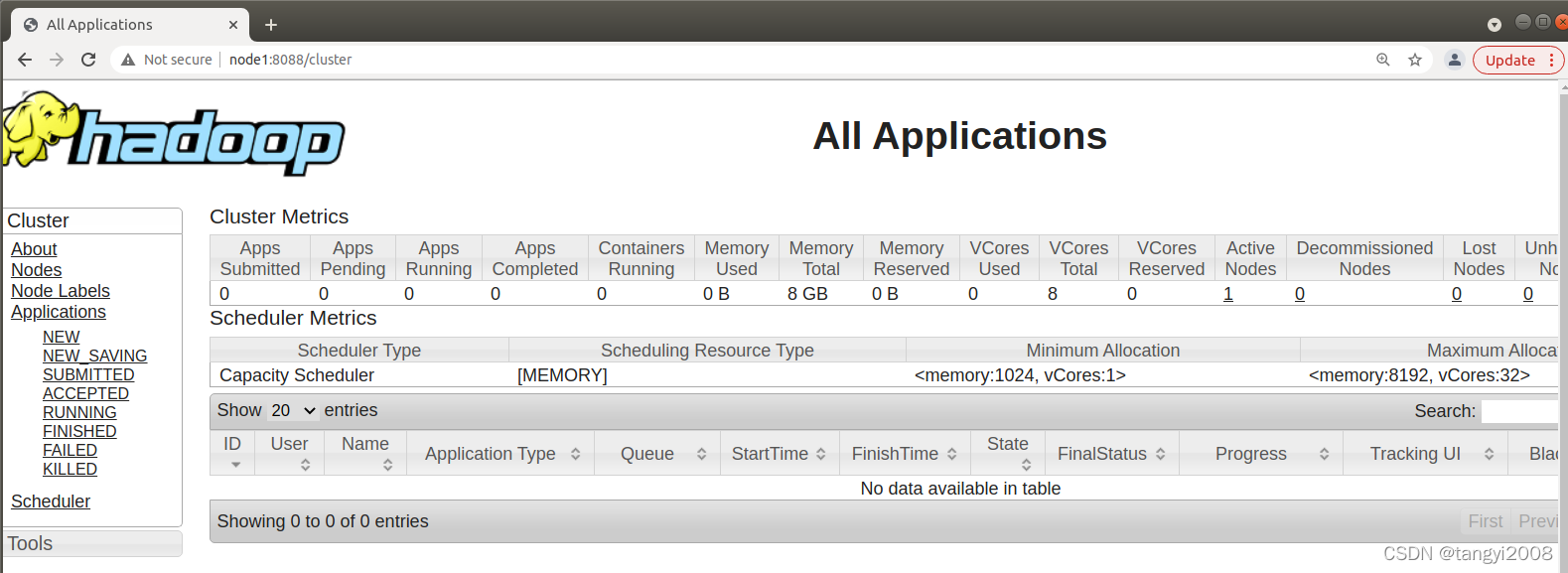Screen dimensions: 1568x573
Task: Filter applications by NEW_SAVING state
Action: [x=94, y=356]
